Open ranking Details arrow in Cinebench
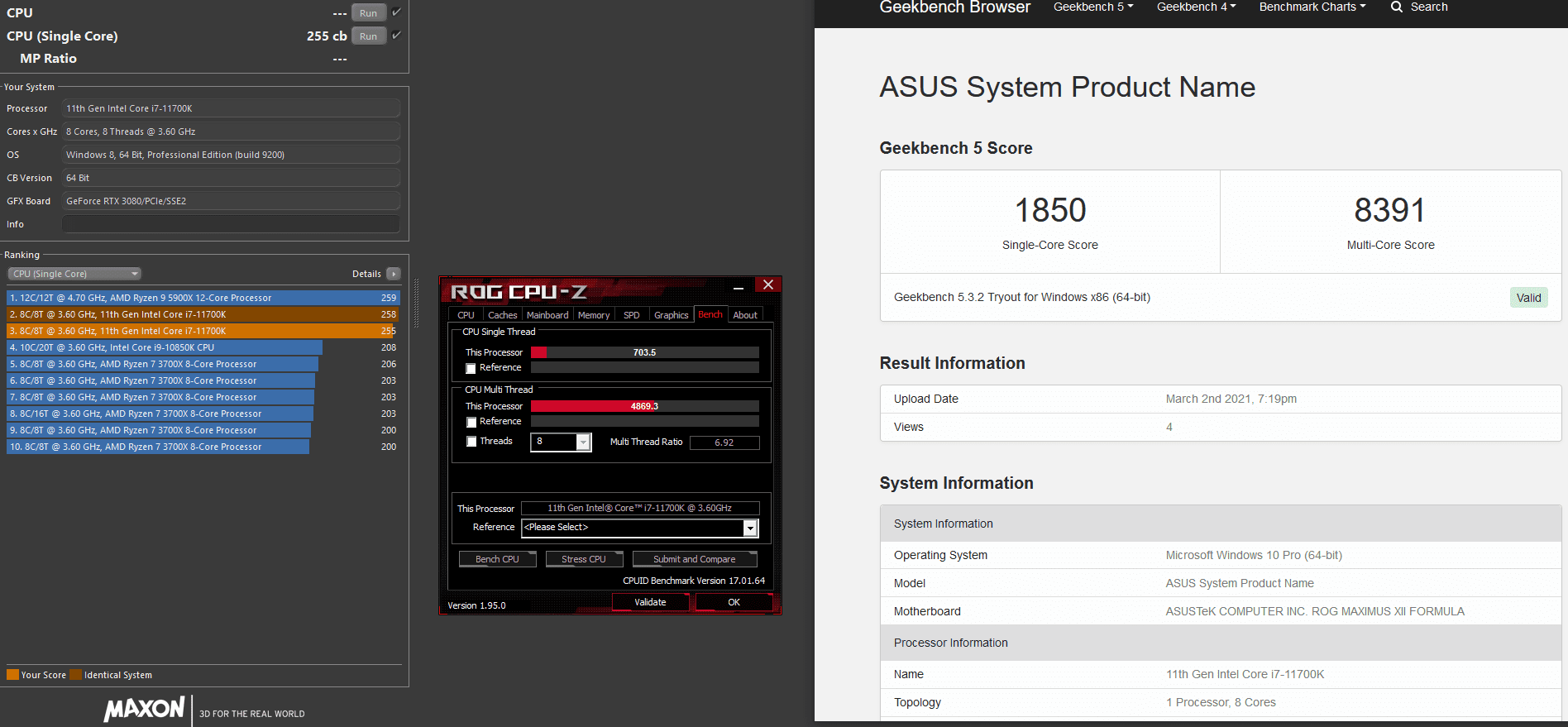 click(394, 274)
